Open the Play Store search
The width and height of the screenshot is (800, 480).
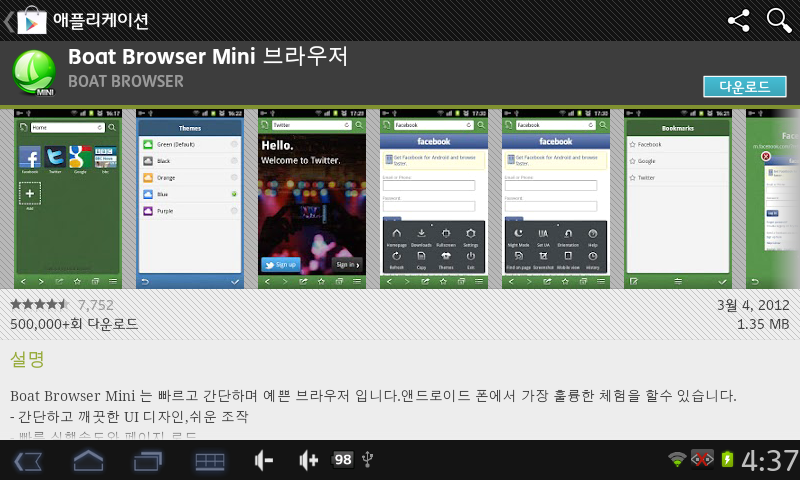(x=779, y=20)
